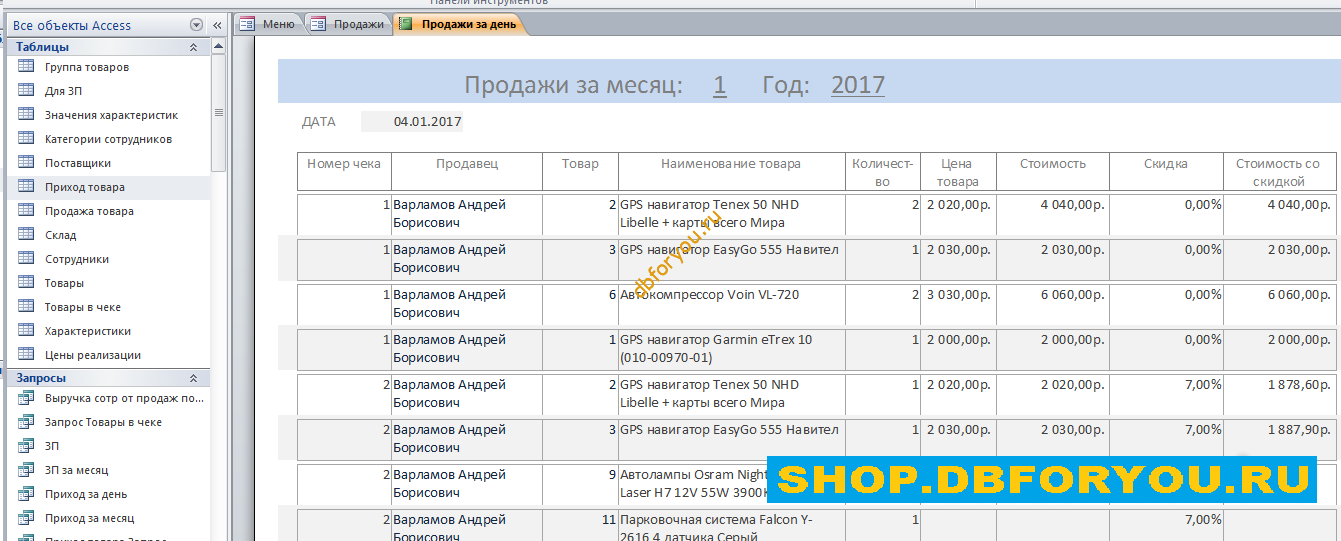Screen dimensions: 1341x541
Task: Click the 1 878,60р. discounted cost cell
Action: tap(1279, 393)
